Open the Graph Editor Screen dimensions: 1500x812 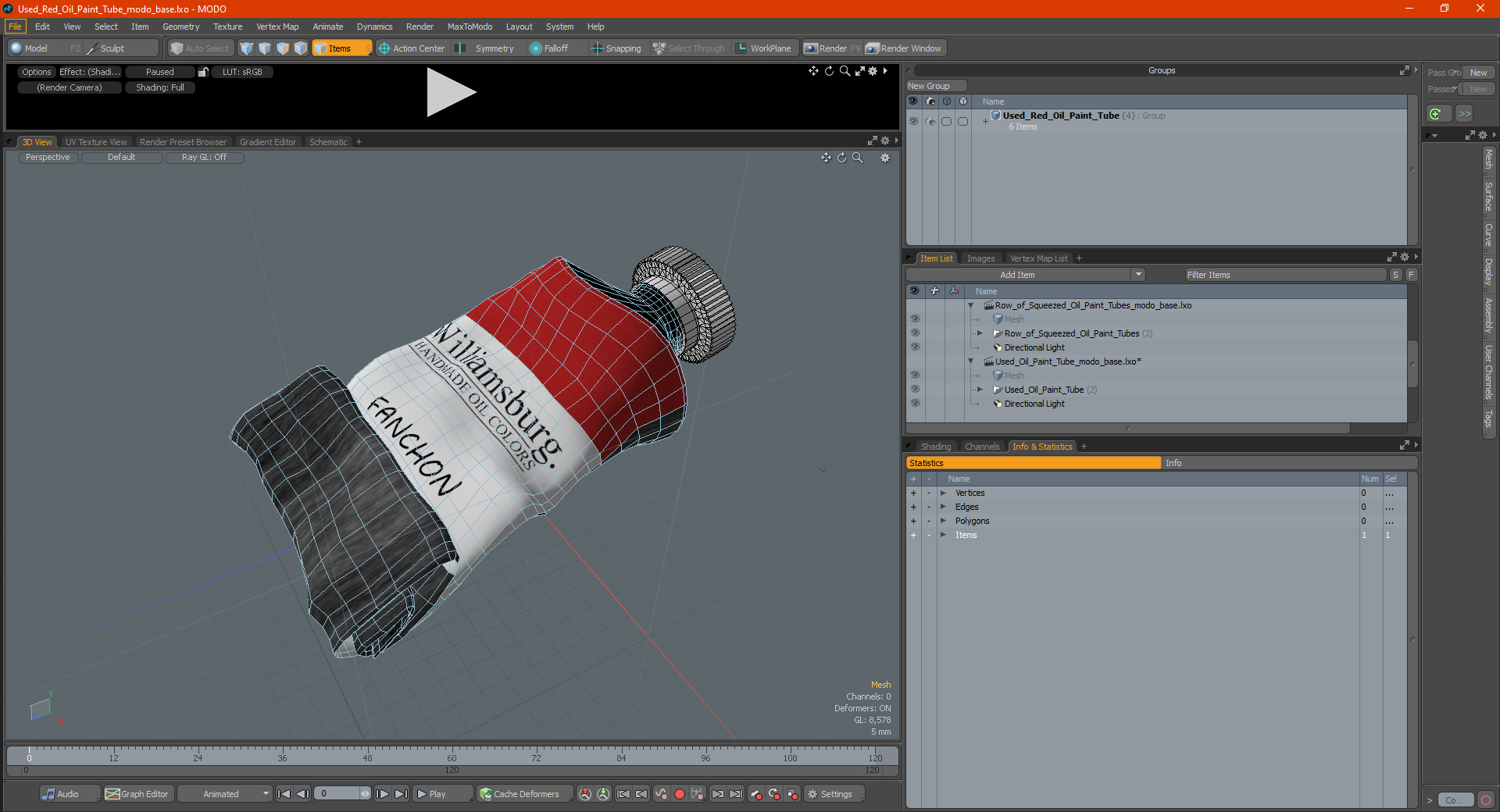(x=137, y=794)
